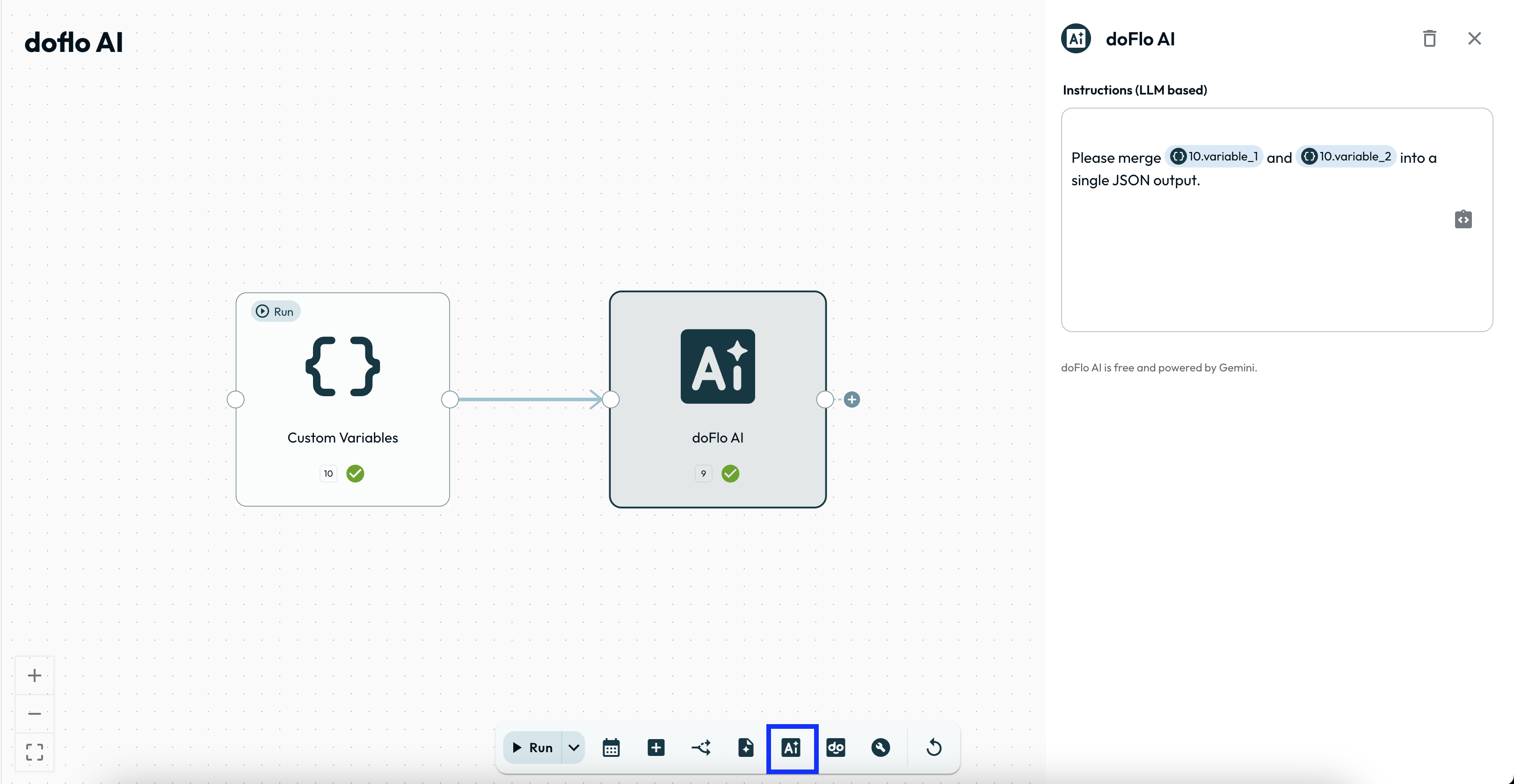Click the 'doFlo AI' node label on canvas
This screenshot has width=1514, height=784.
click(718, 438)
